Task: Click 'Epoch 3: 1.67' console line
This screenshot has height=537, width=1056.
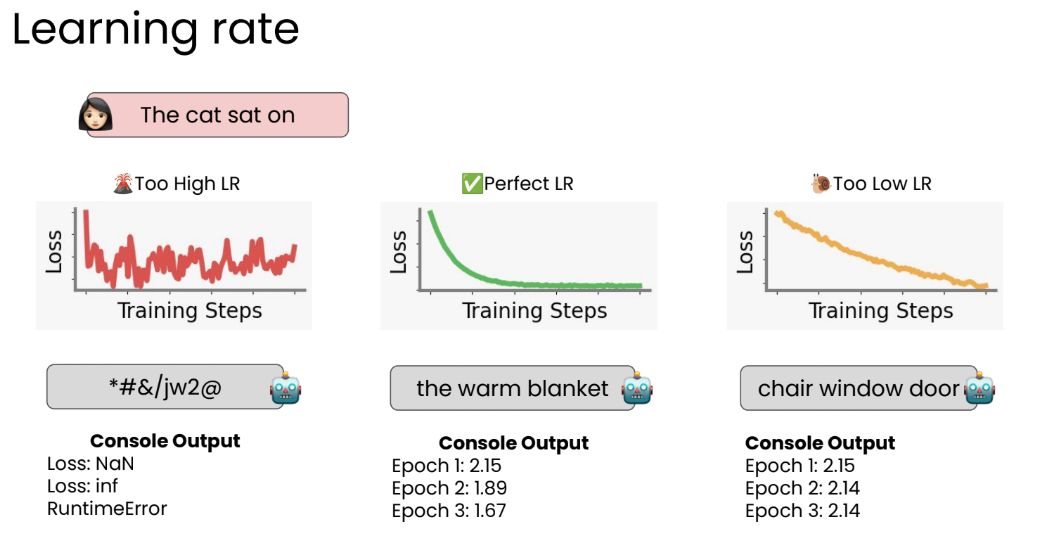Action: click(449, 510)
